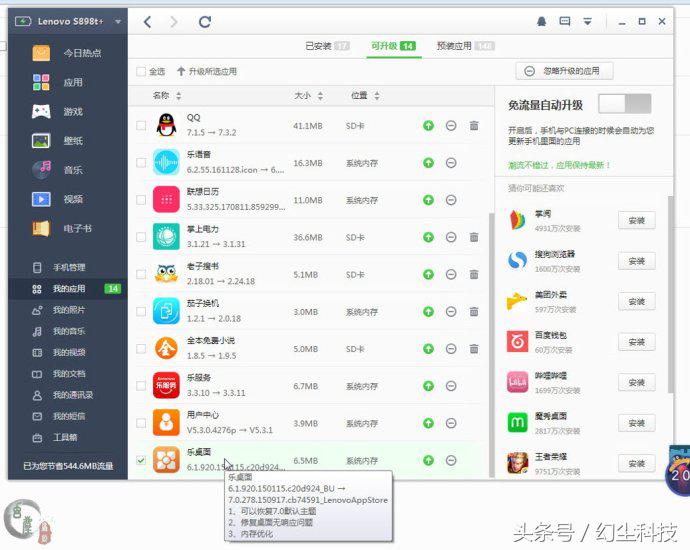The width and height of the screenshot is (690, 550).
Task: Open the feedback message icon
Action: [565, 21]
